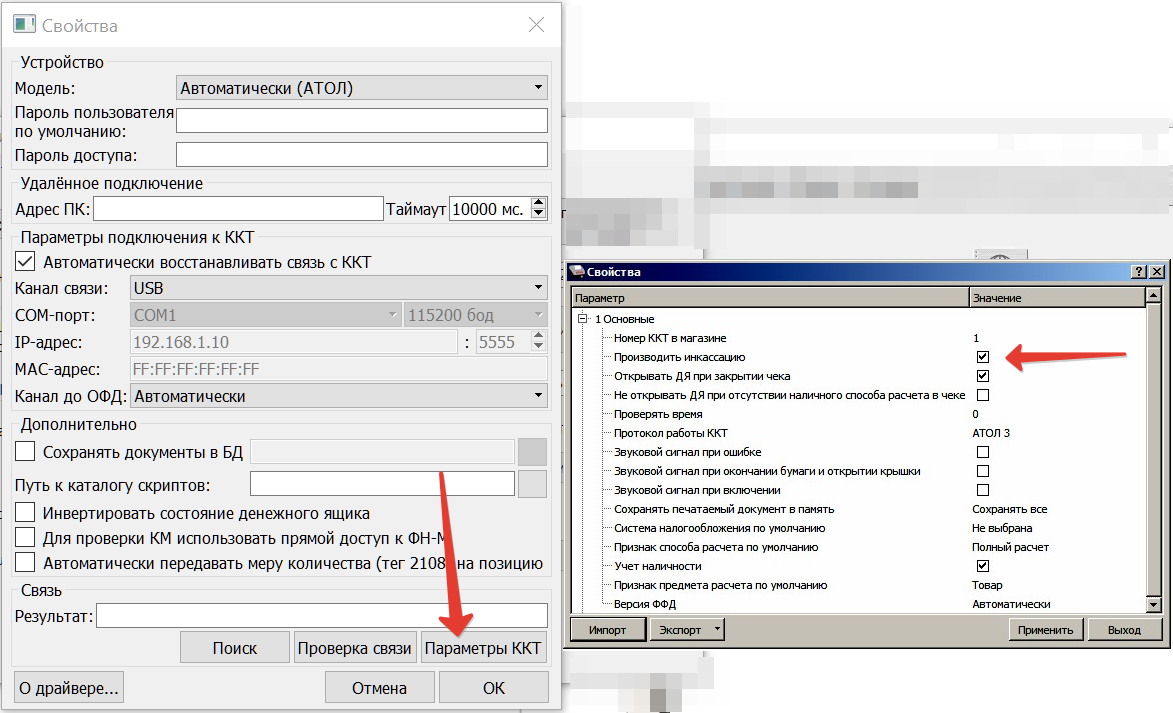
Task: Click the Параметр column header
Action: point(771,298)
